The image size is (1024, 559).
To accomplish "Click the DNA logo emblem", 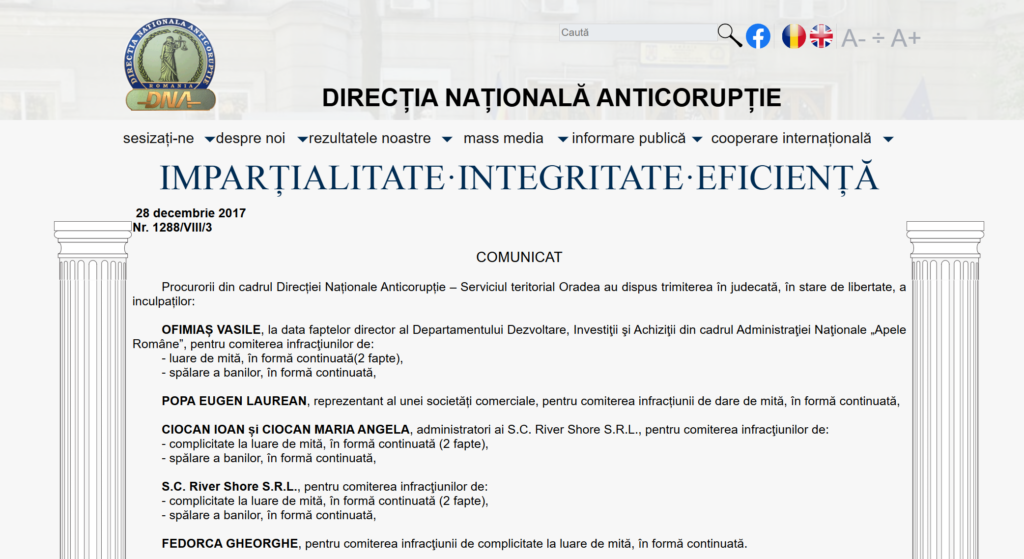I will tap(170, 65).
